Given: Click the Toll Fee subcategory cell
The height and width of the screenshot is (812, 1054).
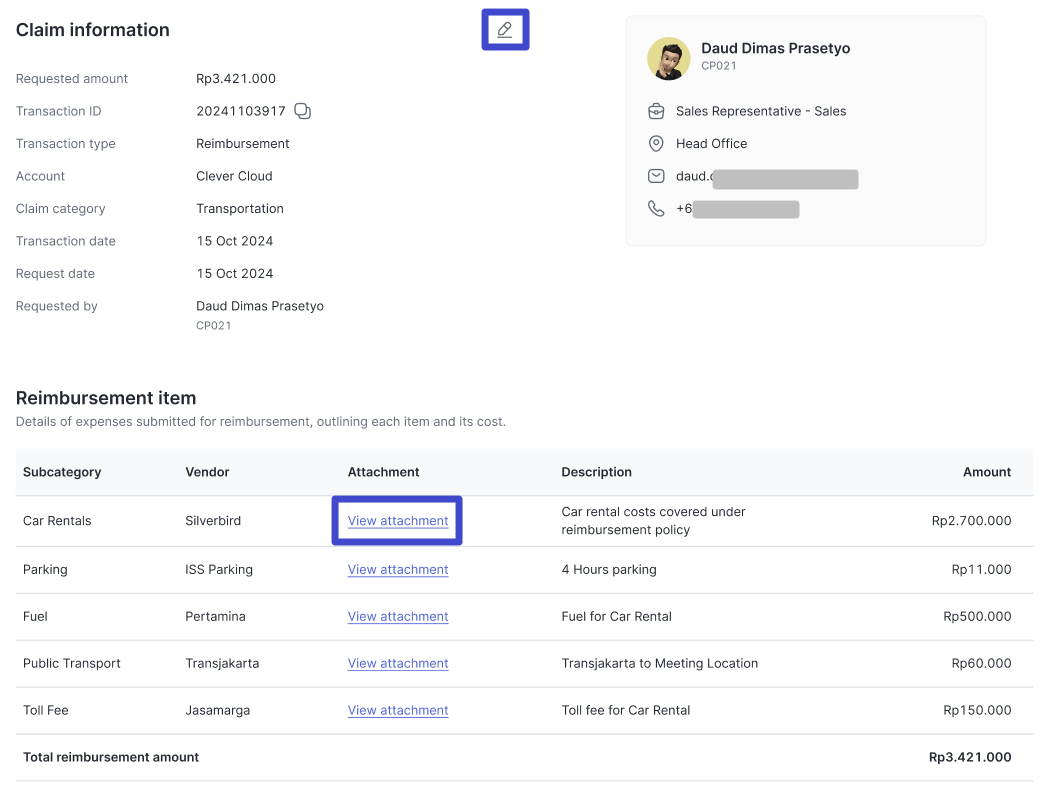Looking at the screenshot, I should click(46, 710).
